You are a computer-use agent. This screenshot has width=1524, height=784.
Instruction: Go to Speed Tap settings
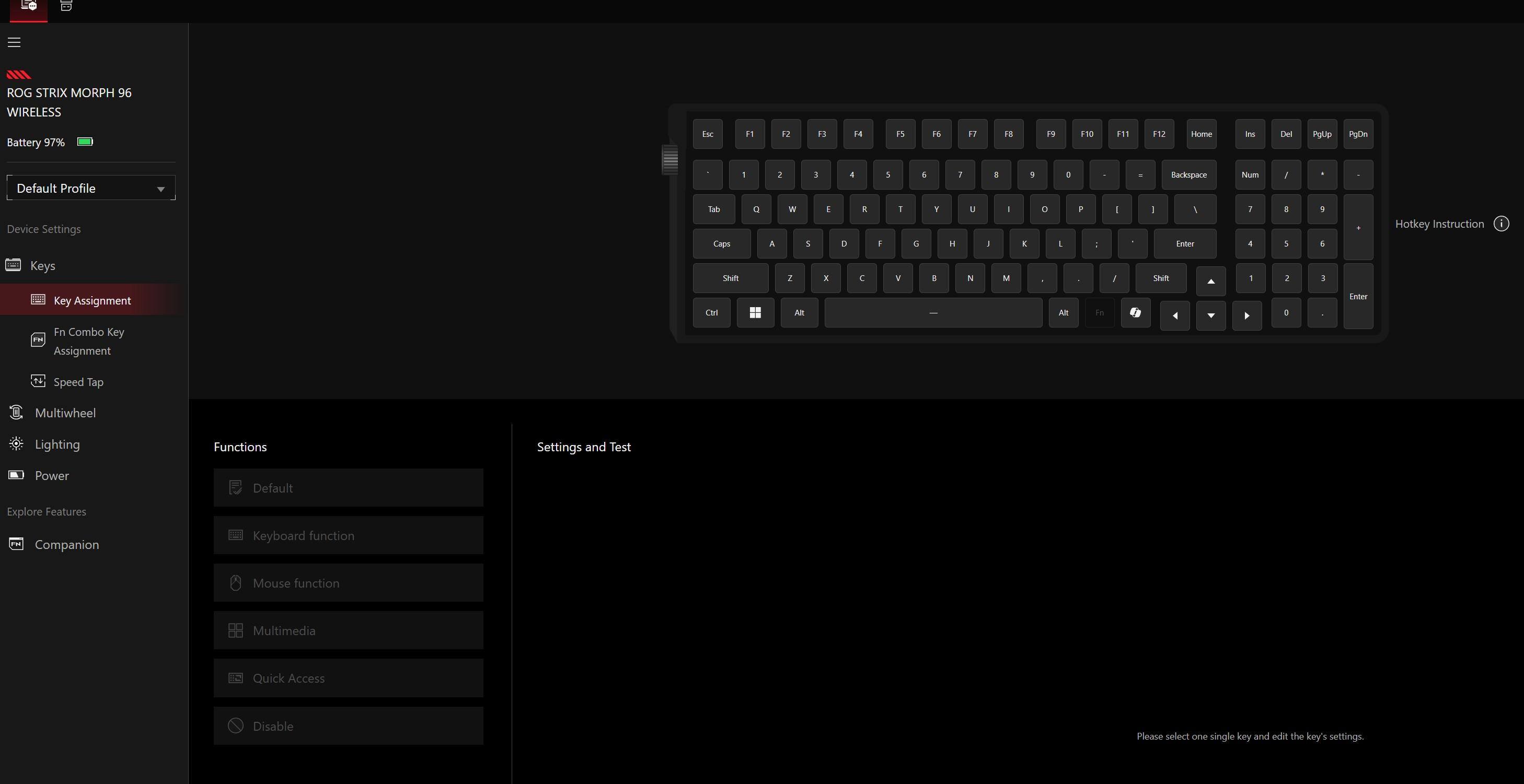click(78, 382)
